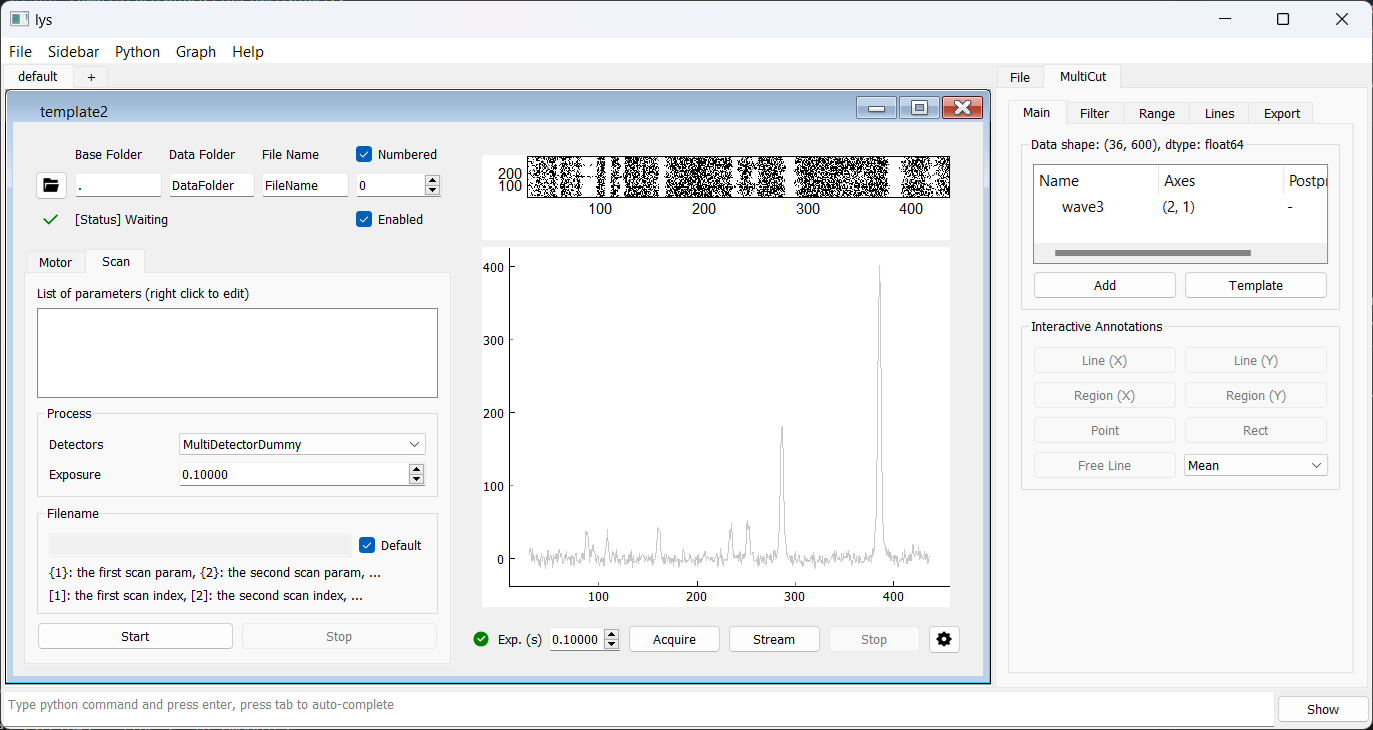Increase the Numbered counter with up arrow
This screenshot has height=730, width=1373.
[432, 180]
